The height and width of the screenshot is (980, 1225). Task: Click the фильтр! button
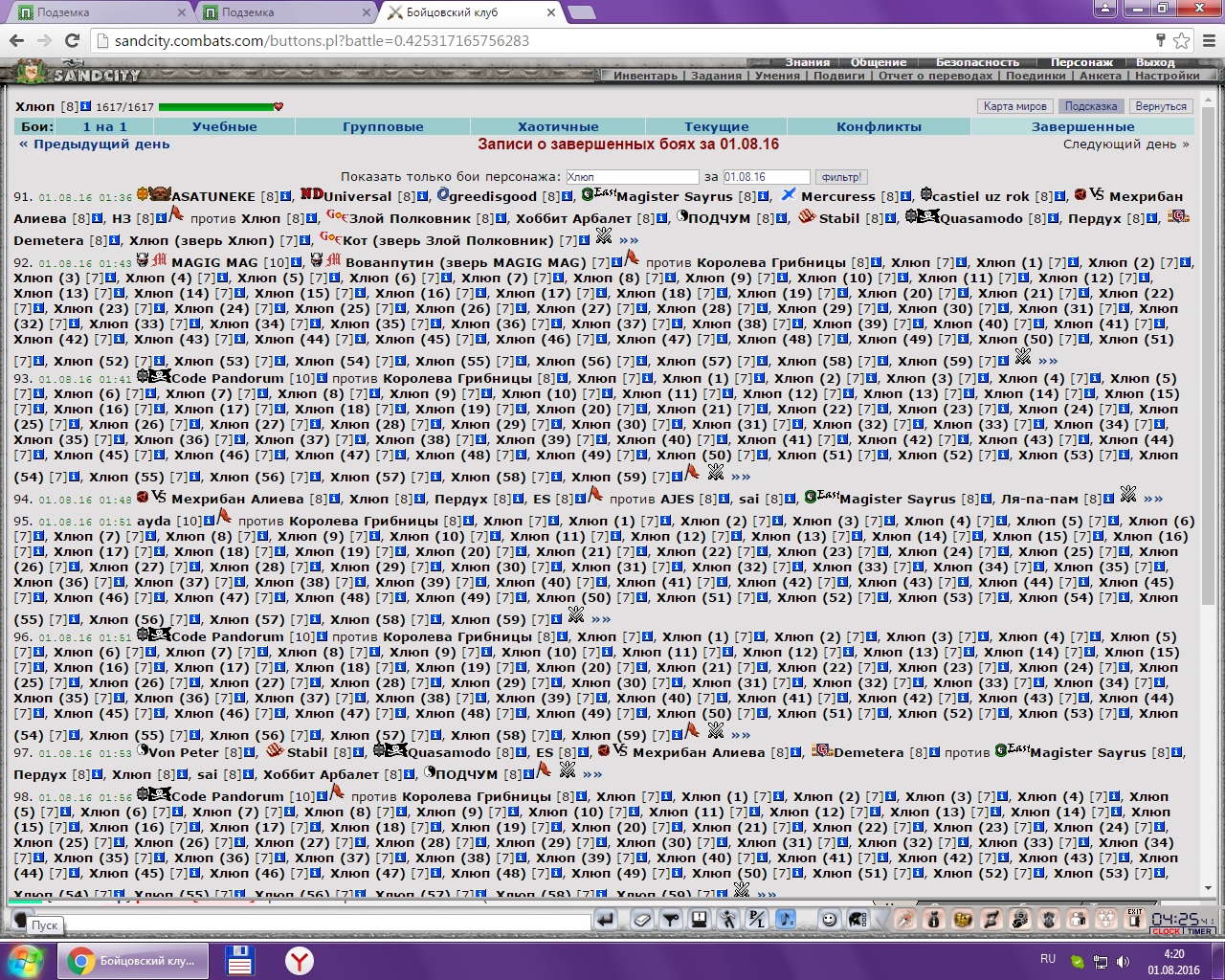pyautogui.click(x=841, y=177)
